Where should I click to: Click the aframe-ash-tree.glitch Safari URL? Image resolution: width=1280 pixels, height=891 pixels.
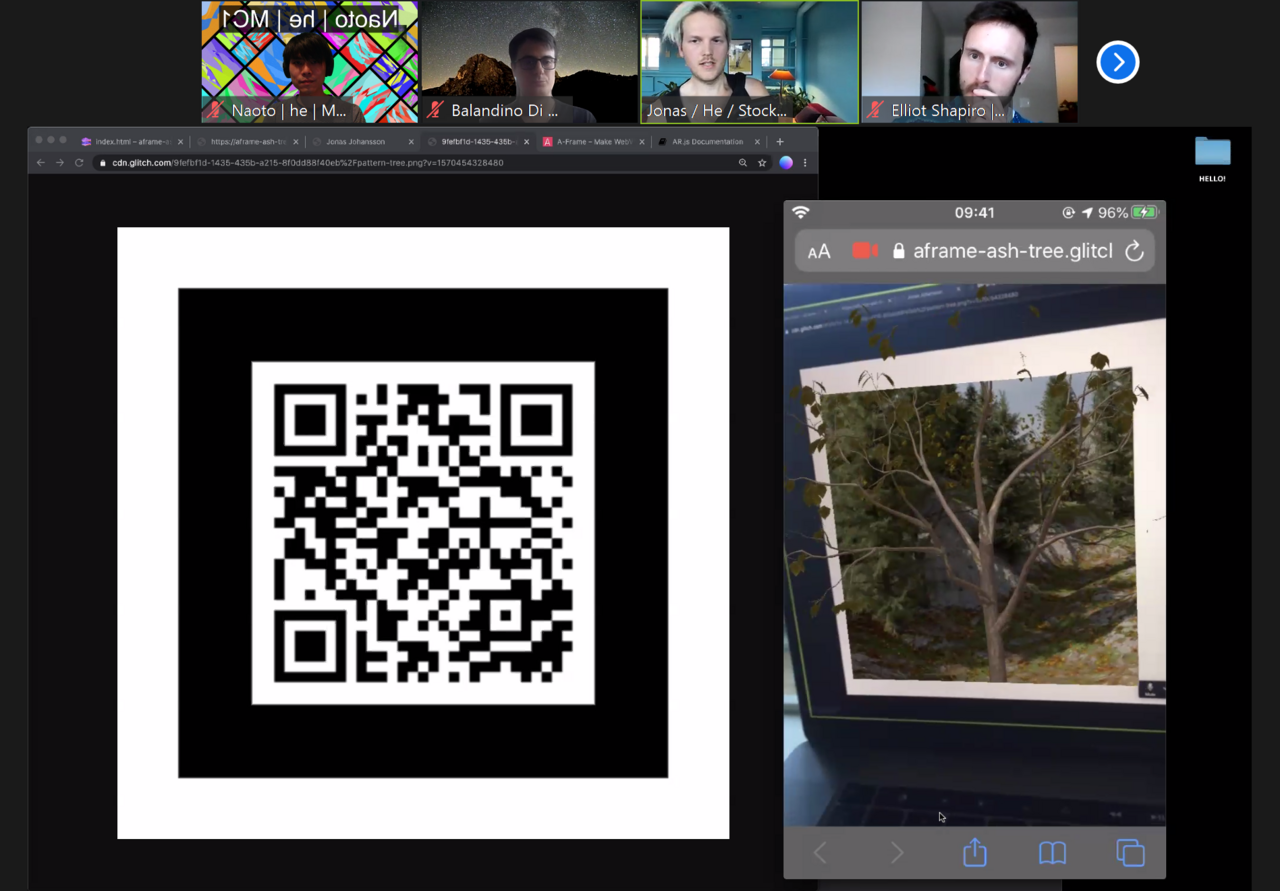pyautogui.click(x=1012, y=251)
